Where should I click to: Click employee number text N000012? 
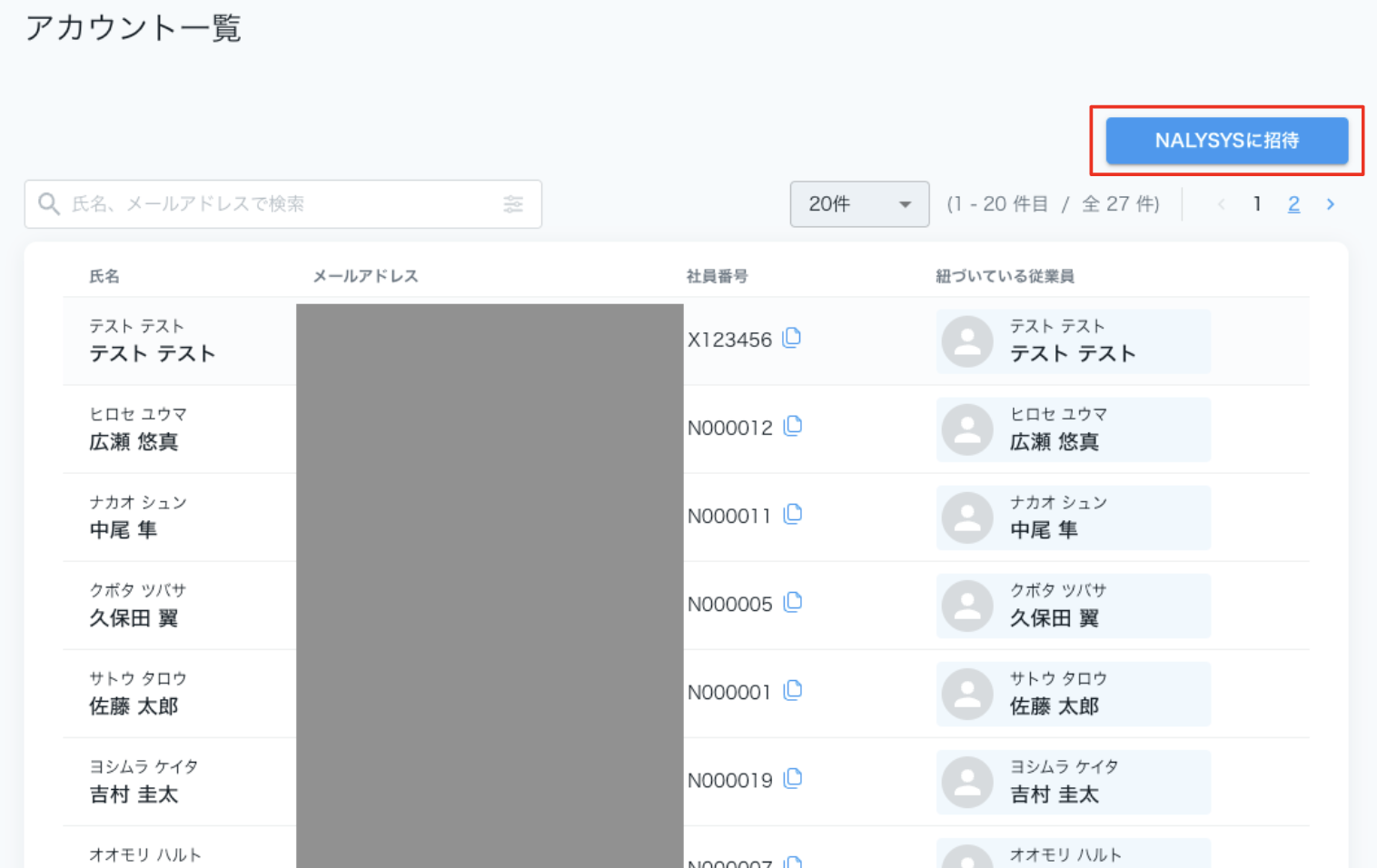[x=730, y=428]
